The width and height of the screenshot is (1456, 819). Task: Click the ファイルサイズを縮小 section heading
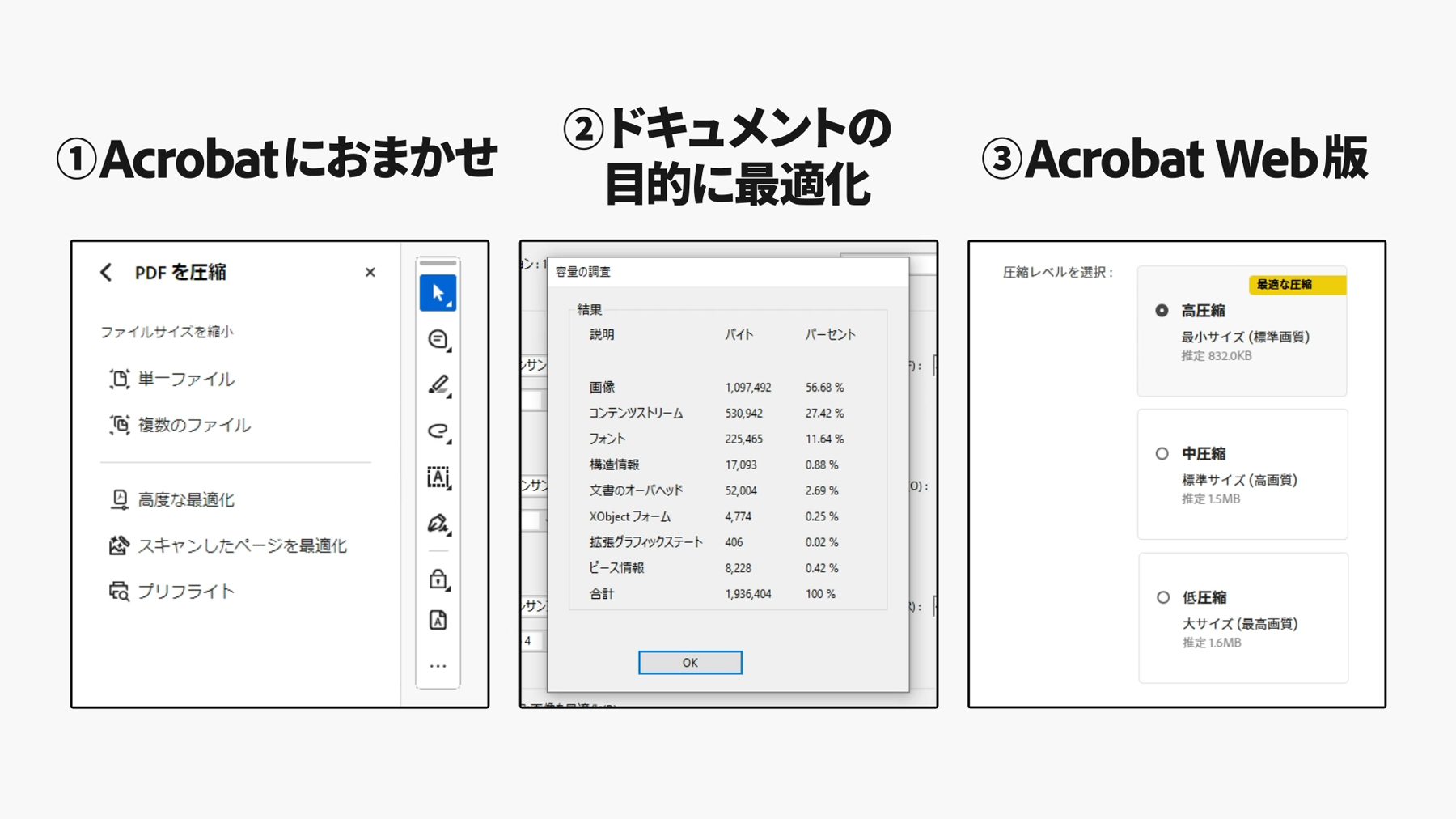(167, 332)
